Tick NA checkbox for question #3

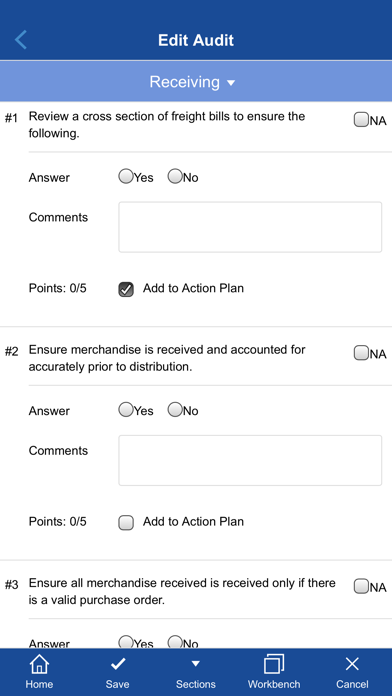361,586
